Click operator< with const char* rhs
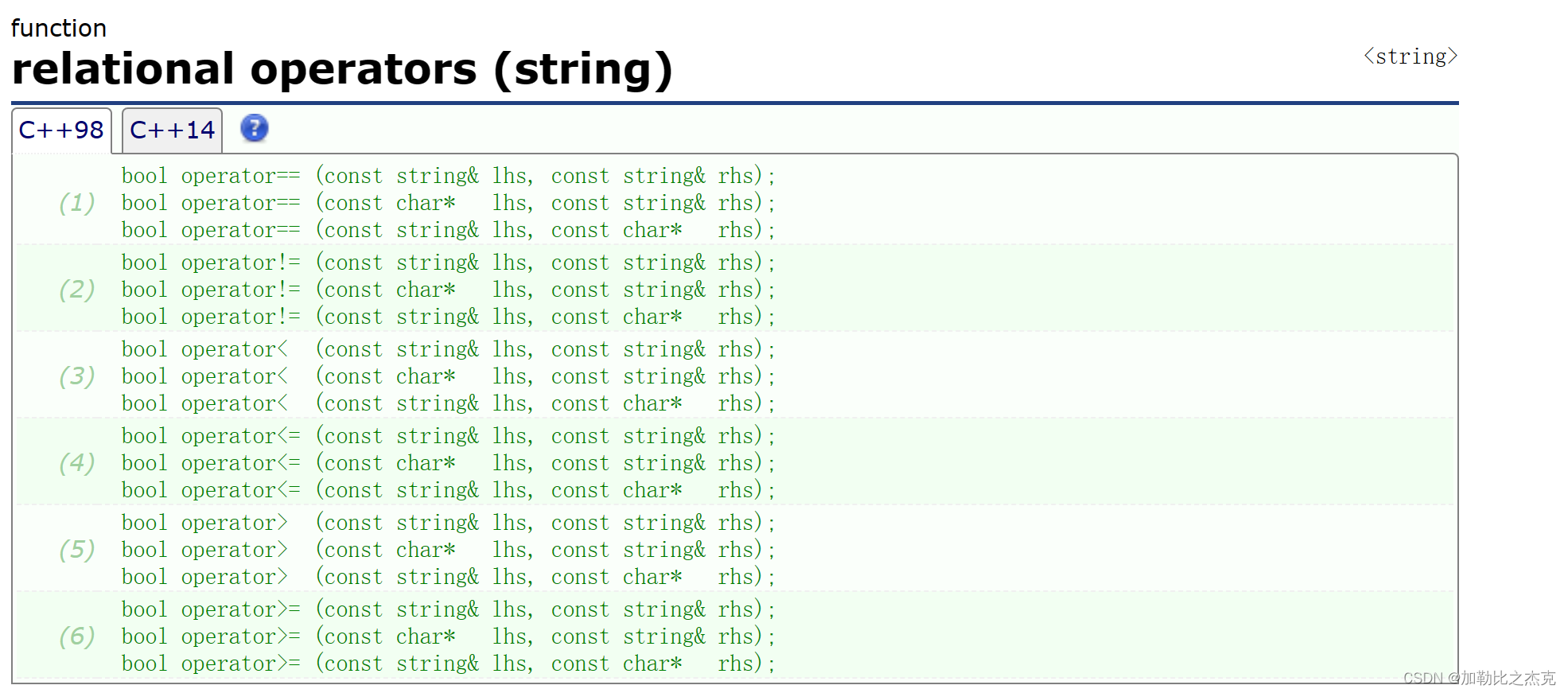Screen dimensions: 1568x693 coord(449,403)
